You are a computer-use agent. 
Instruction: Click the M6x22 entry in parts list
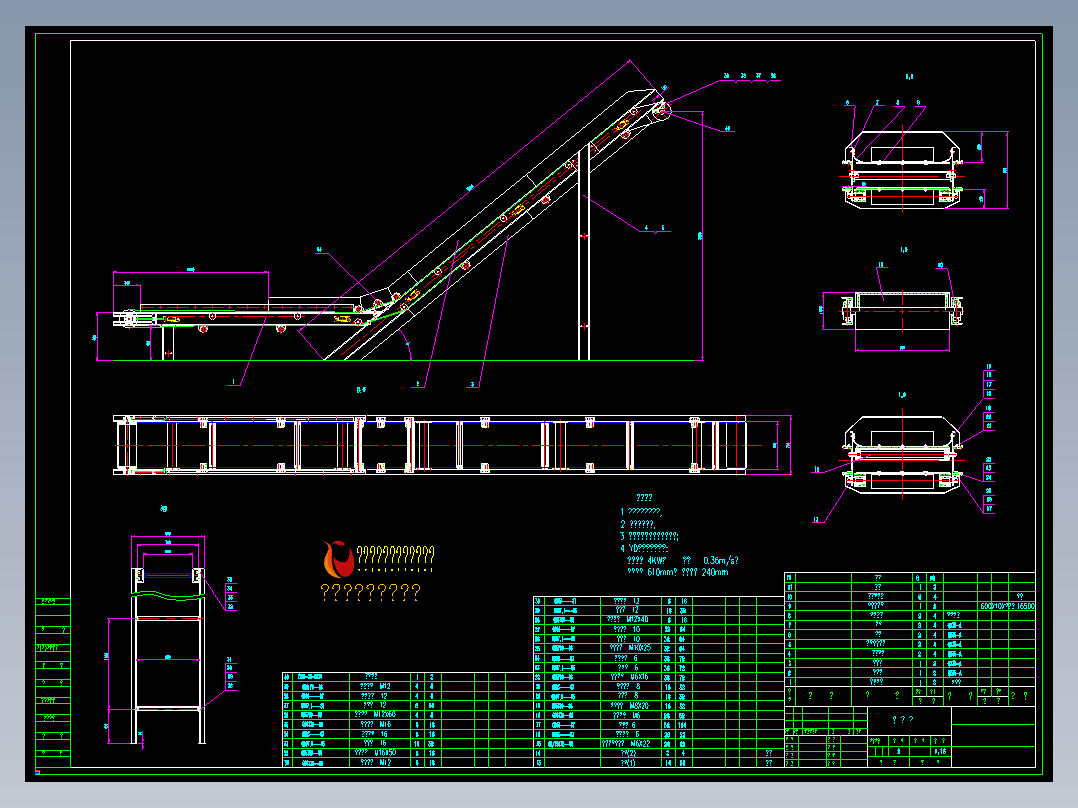coord(626,743)
